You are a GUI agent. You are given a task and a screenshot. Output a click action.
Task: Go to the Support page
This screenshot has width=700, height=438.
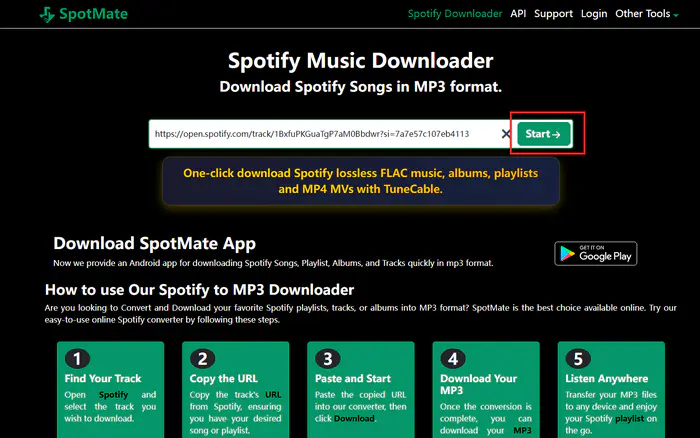click(x=553, y=14)
